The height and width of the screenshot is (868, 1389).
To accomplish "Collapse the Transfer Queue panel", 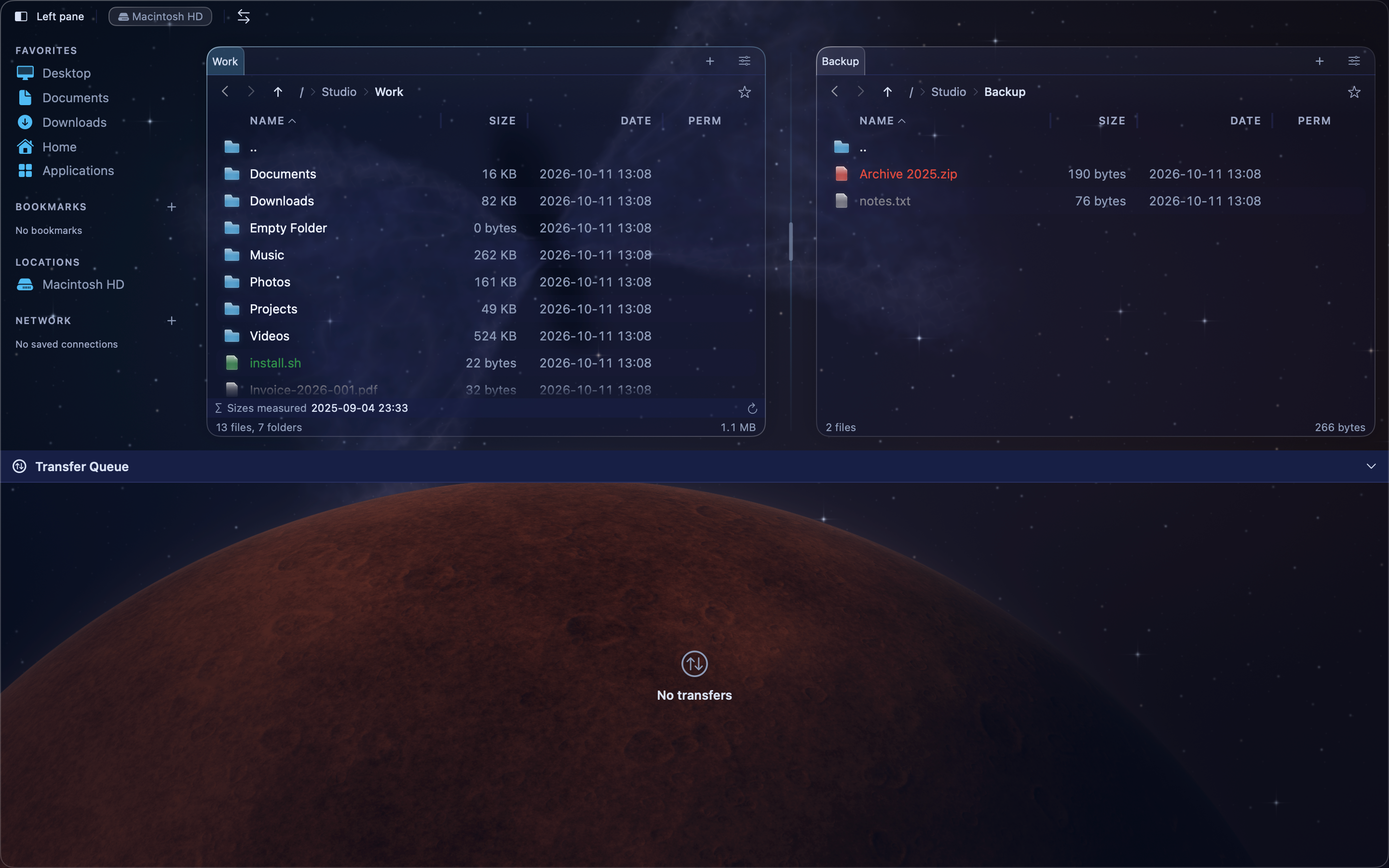I will (1371, 466).
